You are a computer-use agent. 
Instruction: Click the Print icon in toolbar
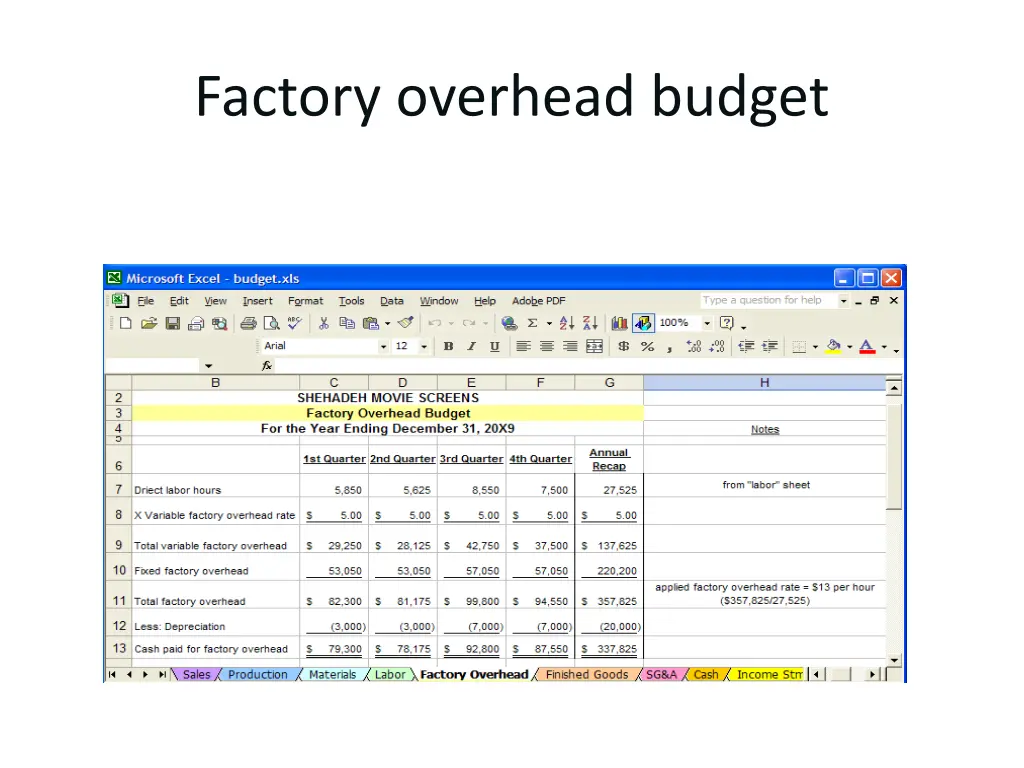coord(247,323)
